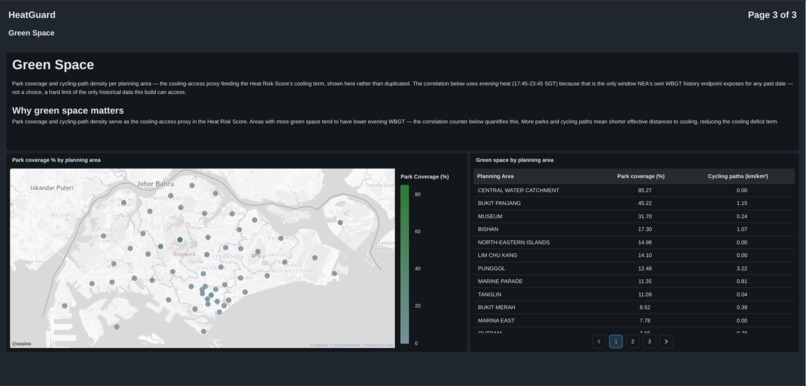
Task: Click the HeatGuard app title
Action: 32,15
